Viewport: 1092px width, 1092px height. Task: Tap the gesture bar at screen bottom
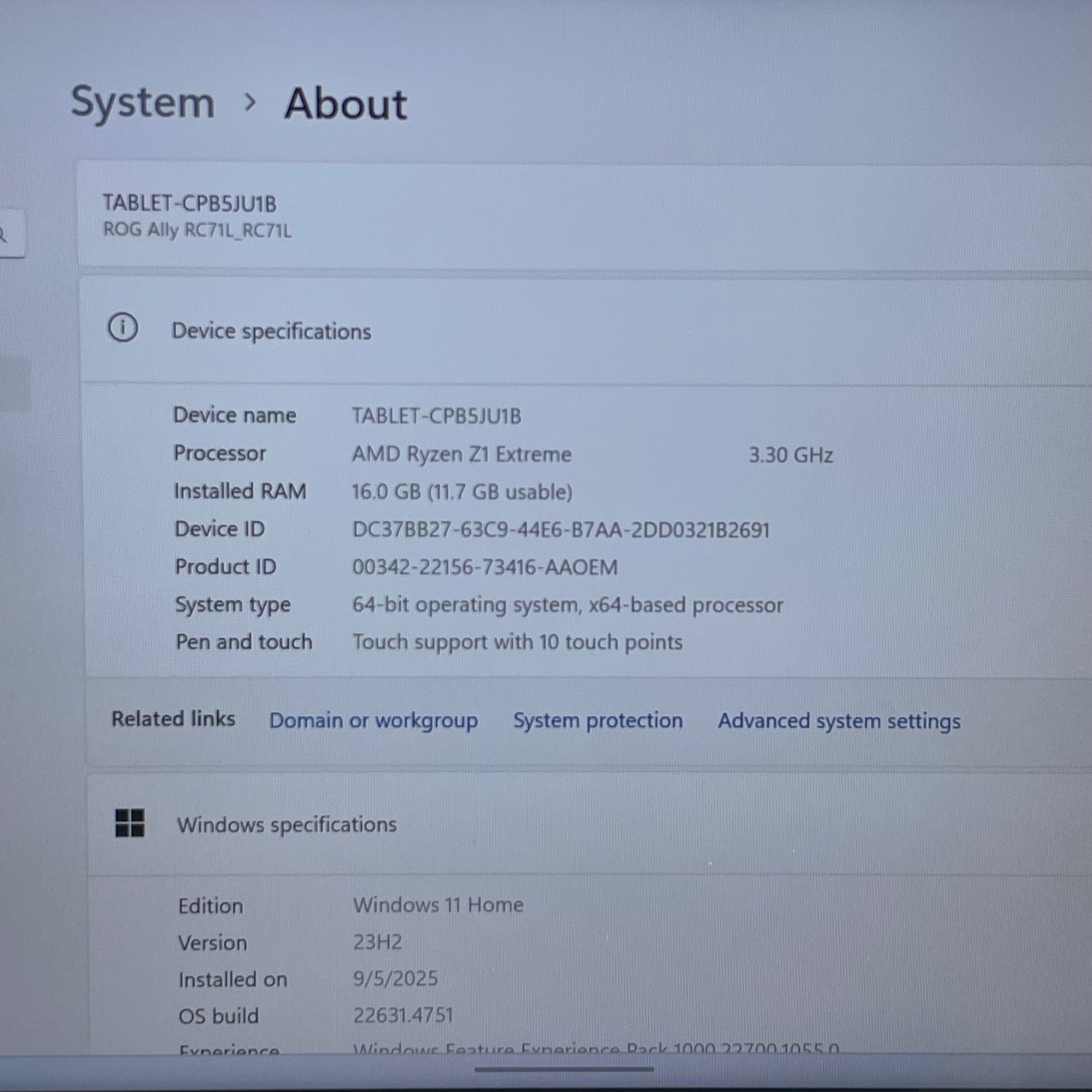(564, 1069)
